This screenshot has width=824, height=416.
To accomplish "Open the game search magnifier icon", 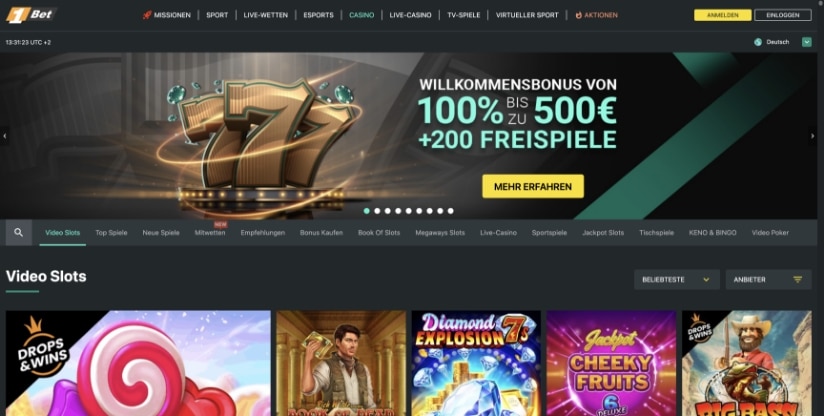I will (18, 233).
